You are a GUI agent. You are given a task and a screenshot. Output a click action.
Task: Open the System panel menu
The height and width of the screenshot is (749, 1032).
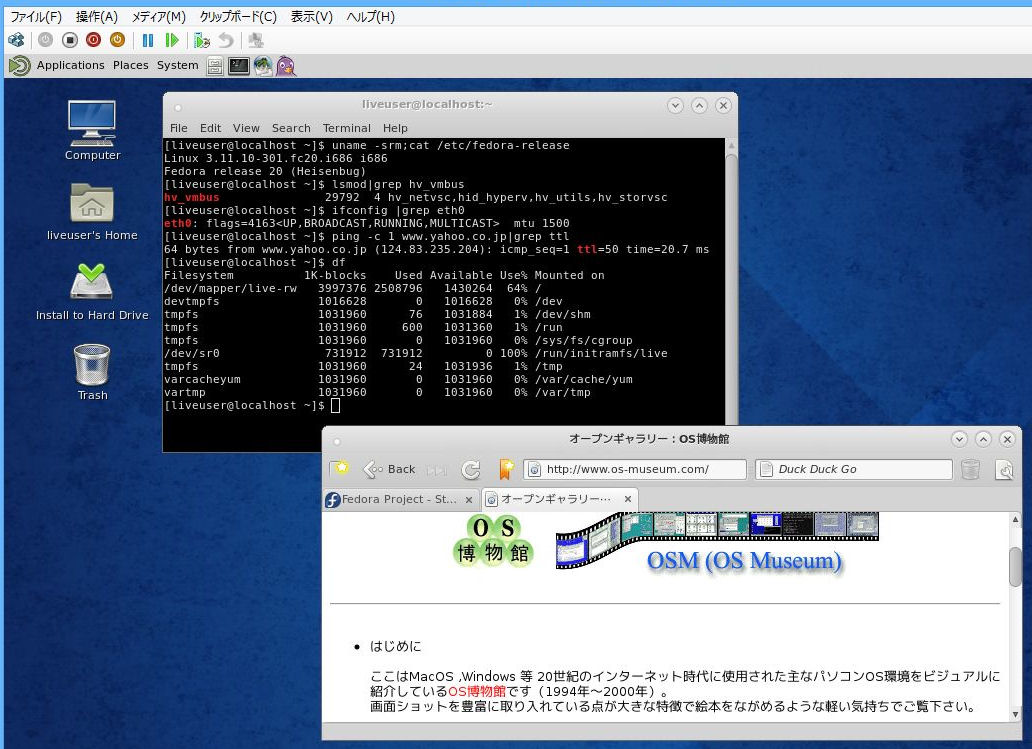(177, 65)
